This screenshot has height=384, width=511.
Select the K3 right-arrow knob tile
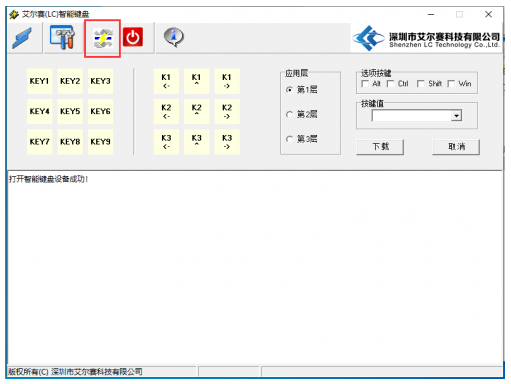[227, 142]
